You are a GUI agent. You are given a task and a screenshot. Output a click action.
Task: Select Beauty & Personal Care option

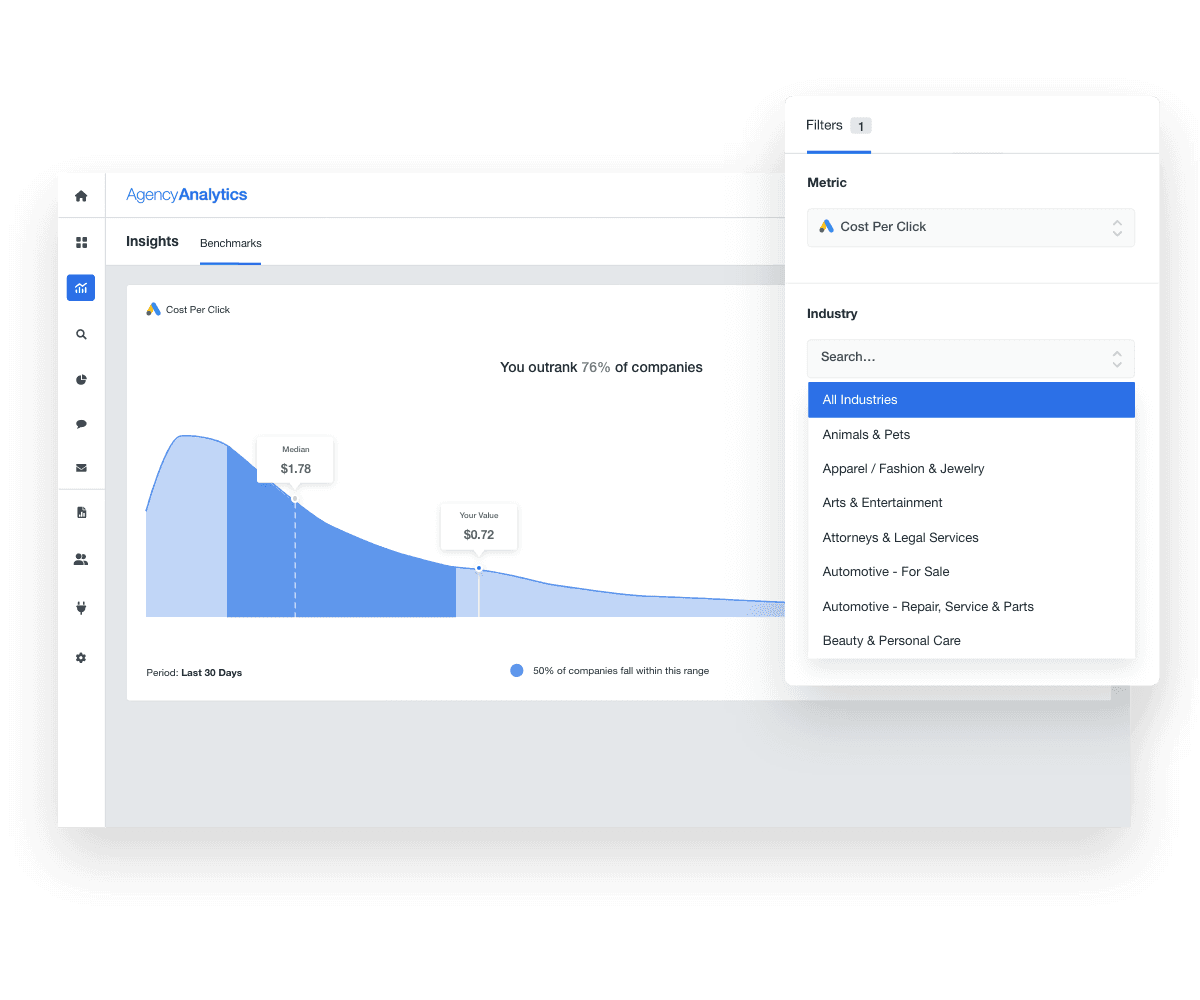pyautogui.click(x=891, y=641)
